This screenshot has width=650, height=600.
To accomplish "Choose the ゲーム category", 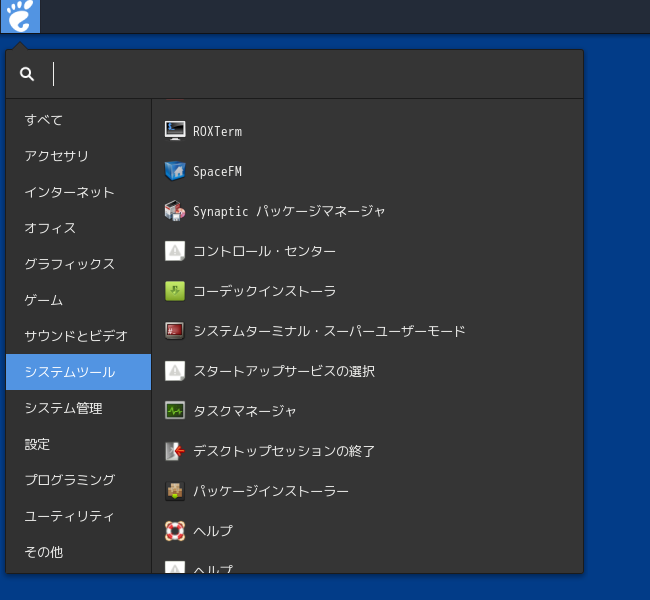I will [78, 300].
